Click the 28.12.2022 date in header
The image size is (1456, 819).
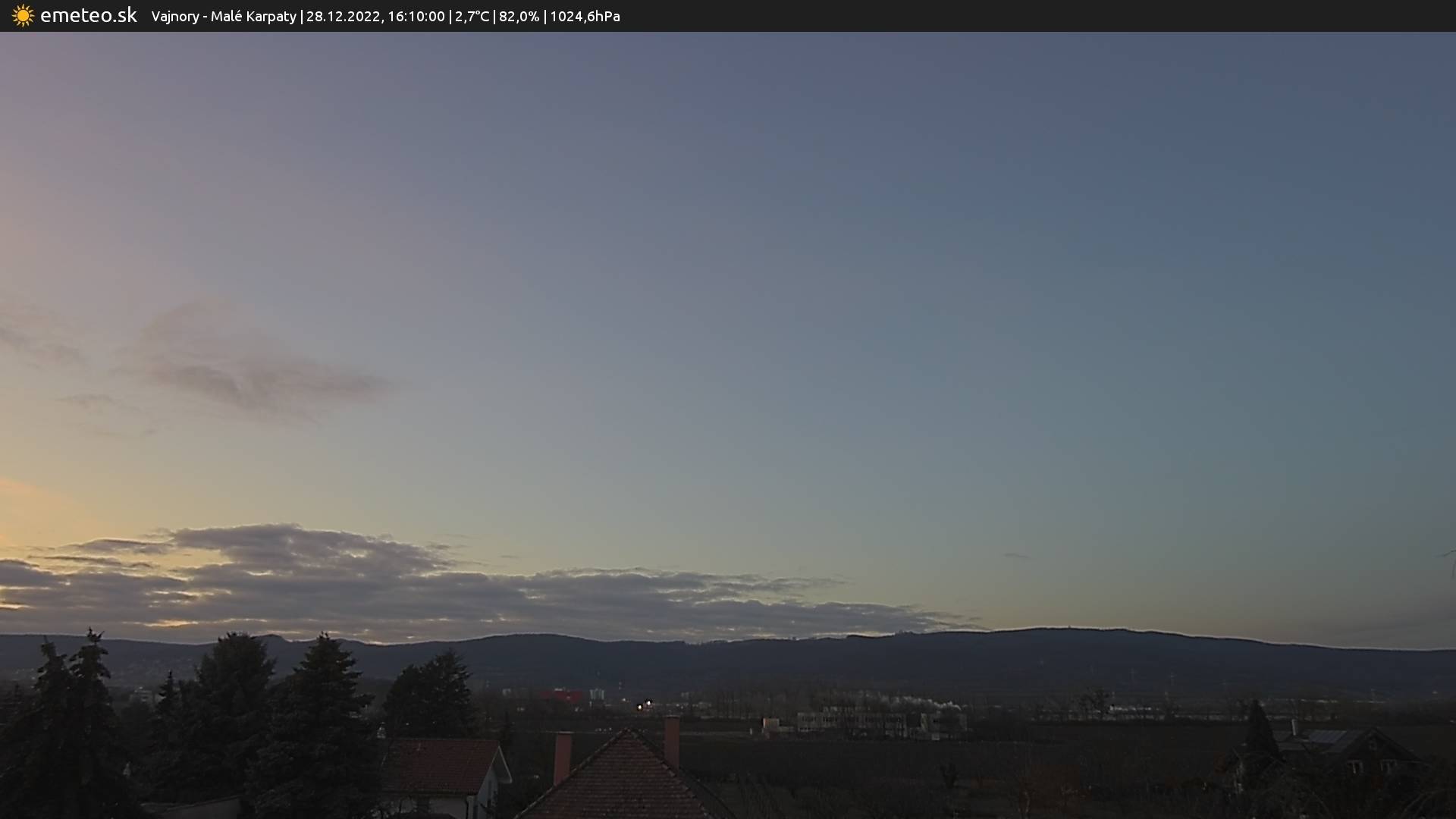point(343,16)
